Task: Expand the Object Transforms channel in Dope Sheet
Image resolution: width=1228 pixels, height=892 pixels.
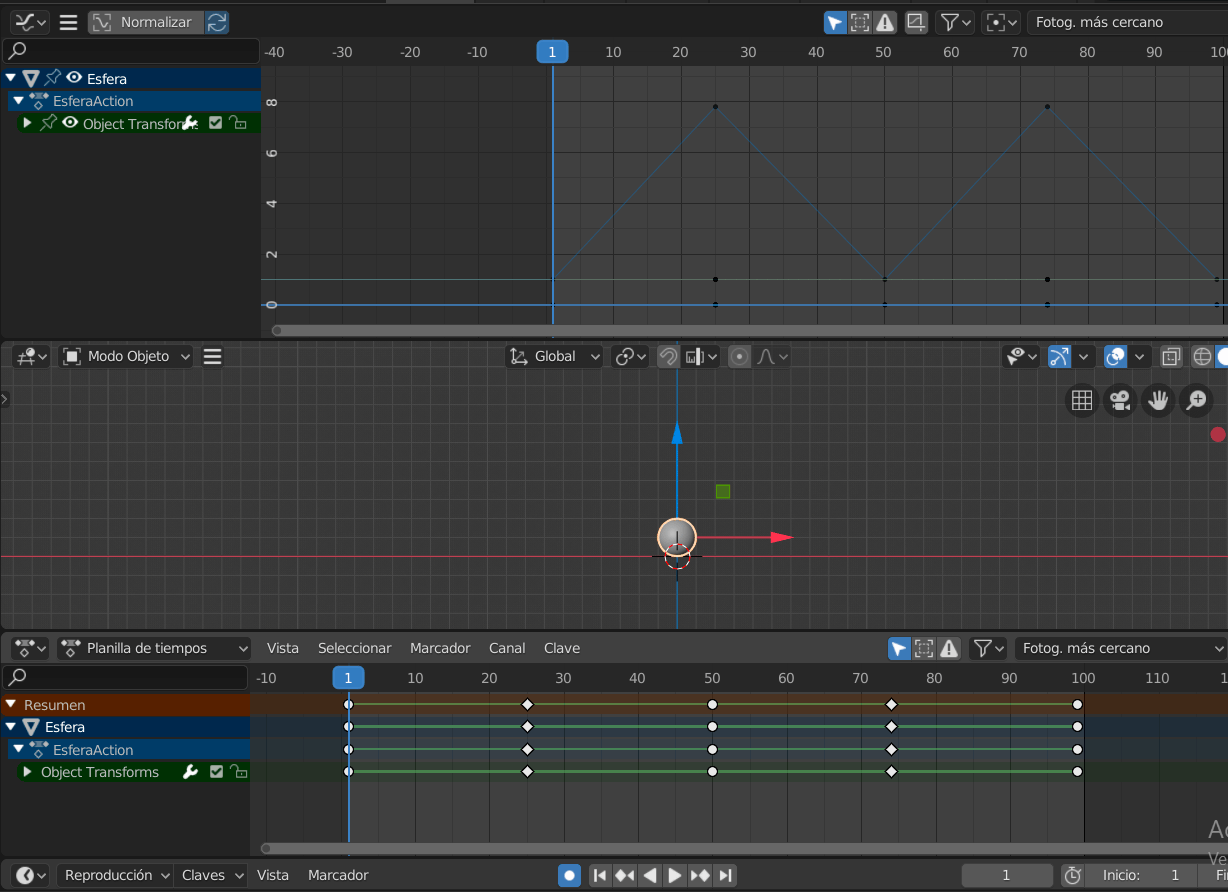Action: (27, 771)
